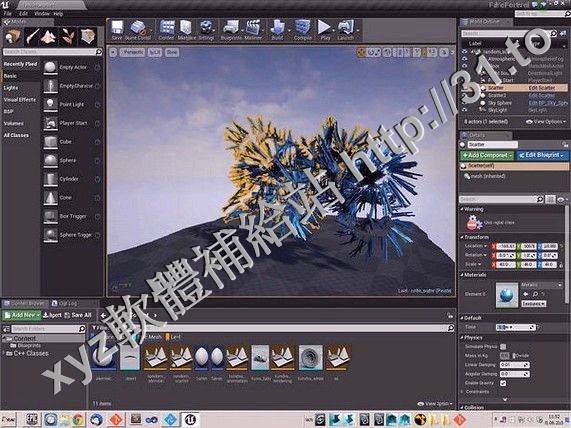Select Geometry Editing mode icon
Viewport: 571px width, 428px height.
[x=88, y=37]
